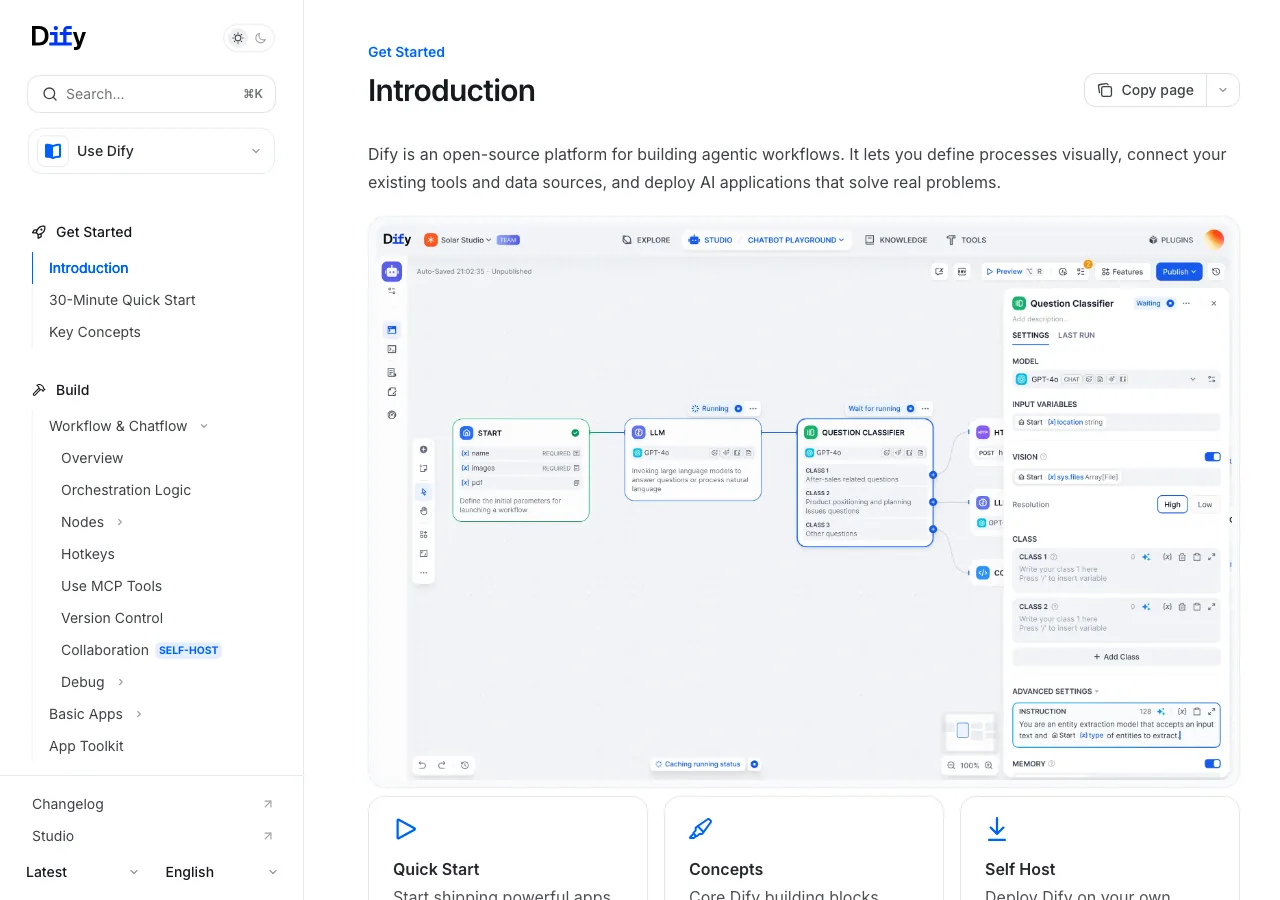The height and width of the screenshot is (900, 1280).
Task: Click the Concepts card icon
Action: pos(701,829)
